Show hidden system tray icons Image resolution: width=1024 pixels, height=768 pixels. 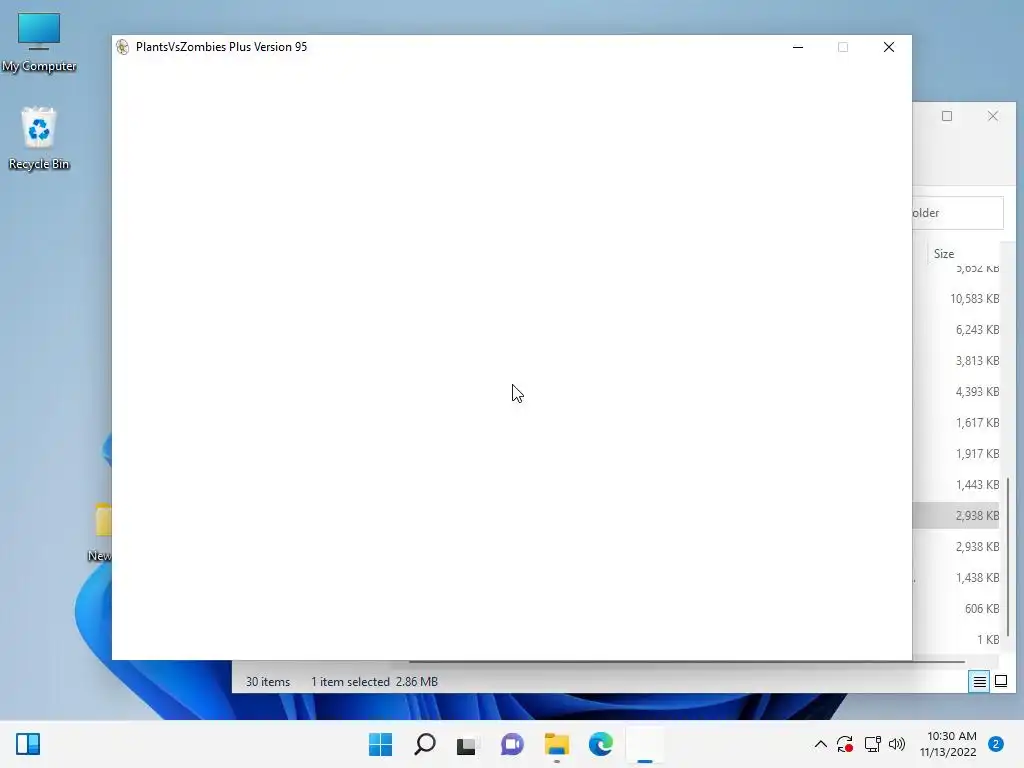tap(820, 744)
